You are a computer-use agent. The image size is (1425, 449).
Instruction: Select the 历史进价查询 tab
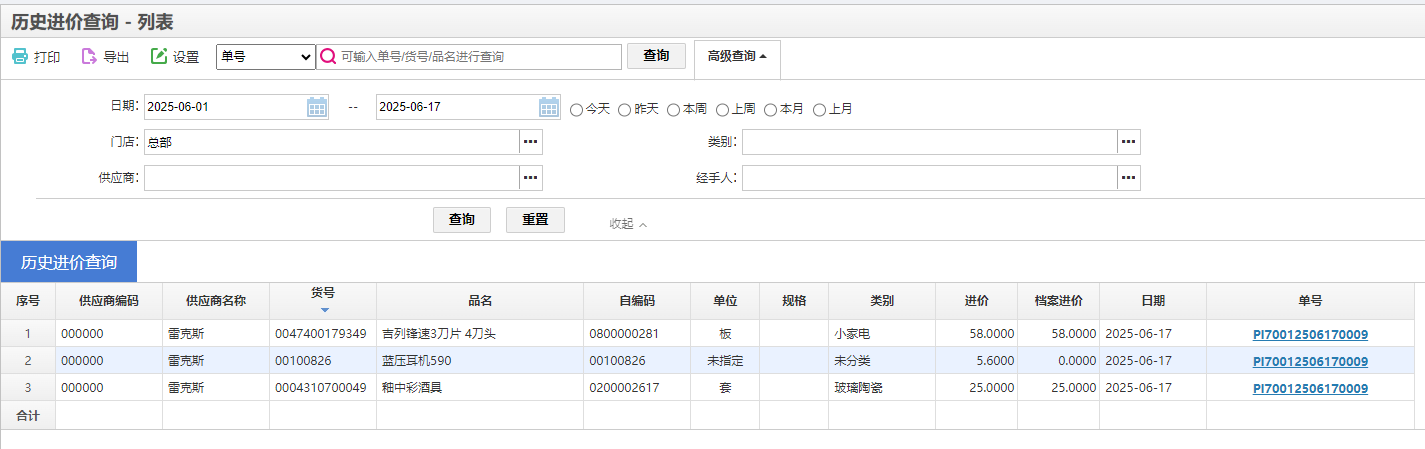point(69,262)
